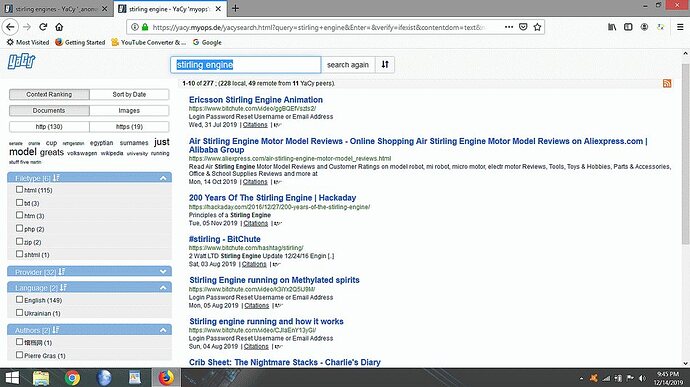
Task: Sort Provider facet with its sort icon
Action: point(62,272)
